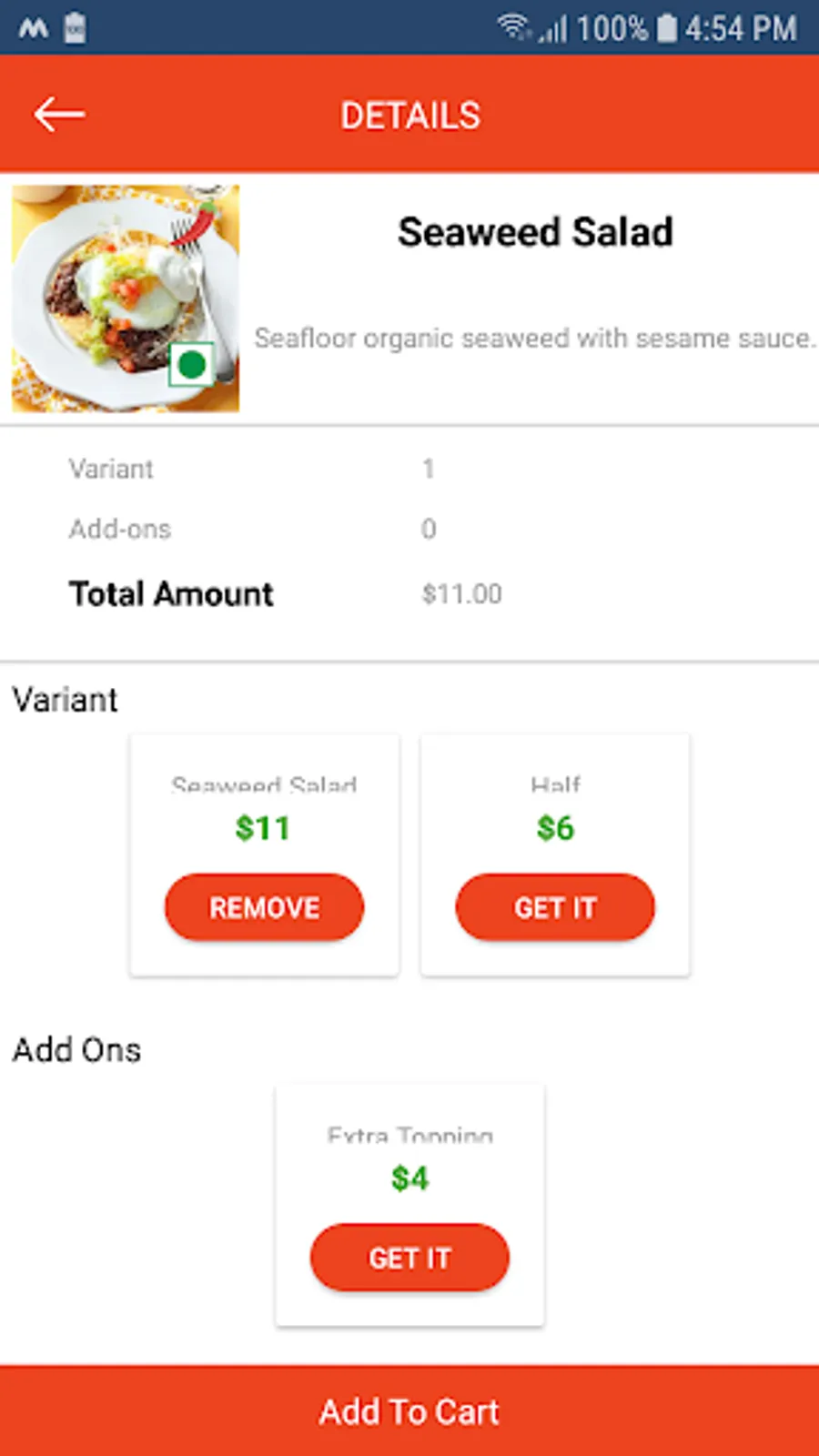Tap the WiFi status icon
Viewport: 819px width, 1456px height.
pyautogui.click(x=514, y=27)
